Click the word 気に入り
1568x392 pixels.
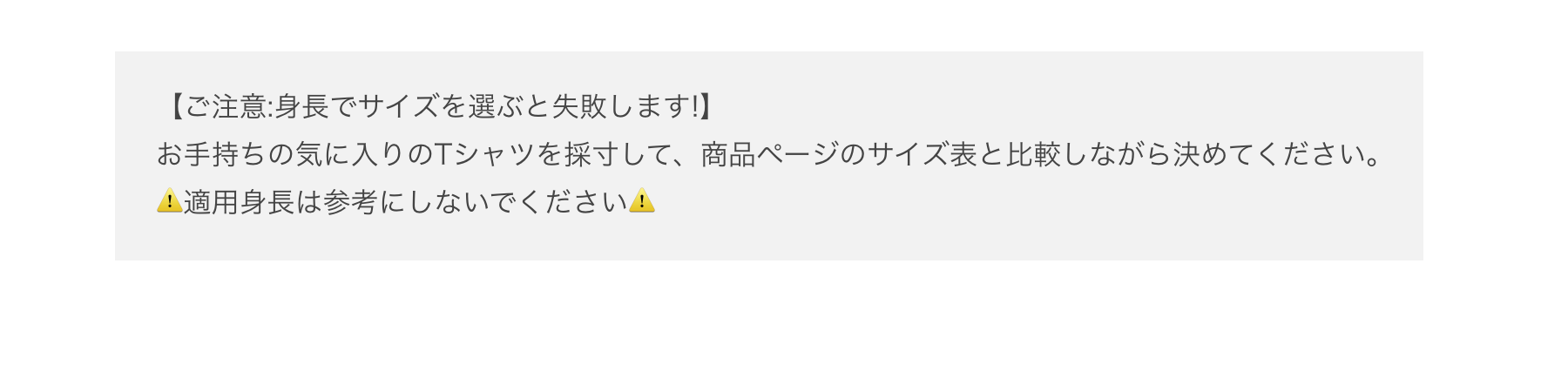(x=350, y=154)
